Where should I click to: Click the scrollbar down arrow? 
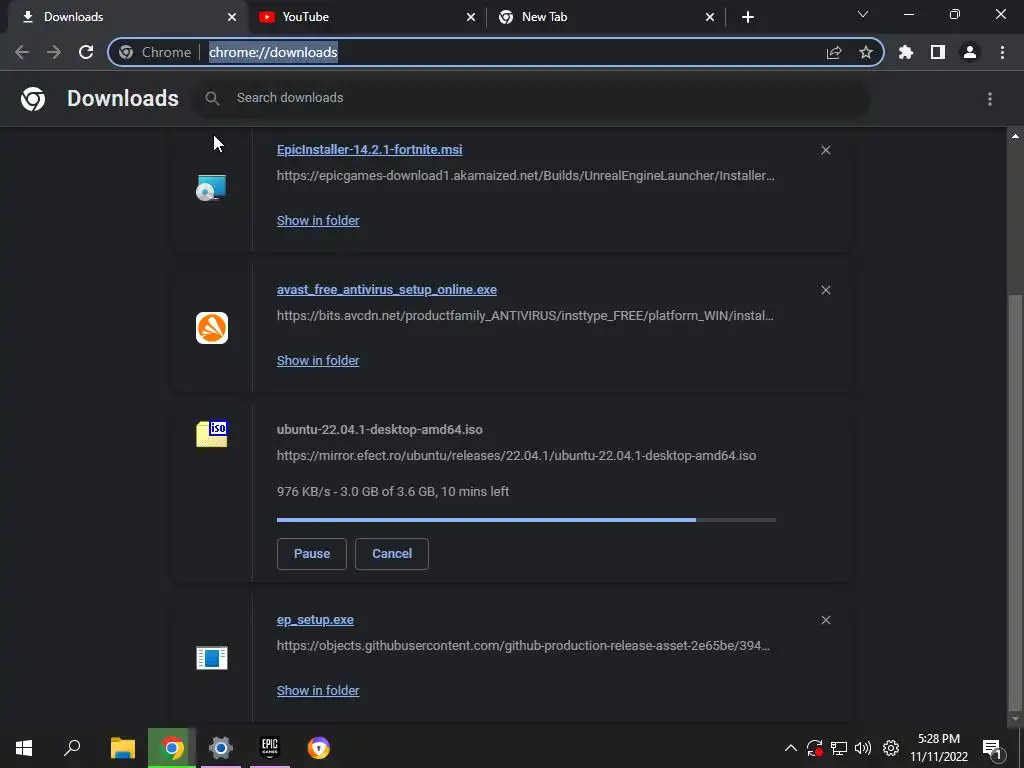click(x=1015, y=719)
